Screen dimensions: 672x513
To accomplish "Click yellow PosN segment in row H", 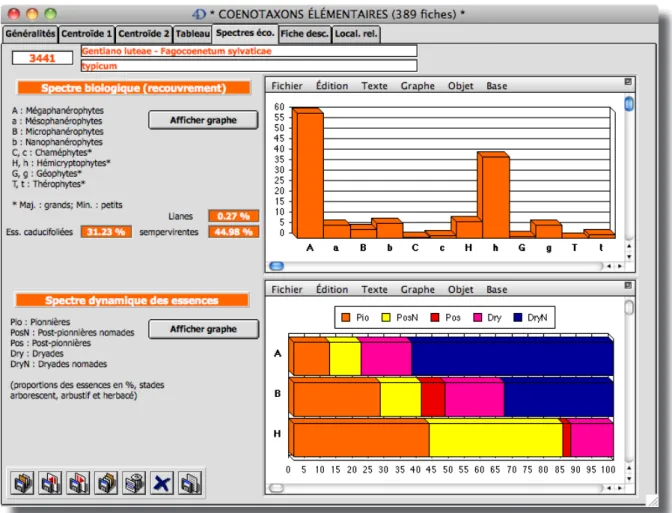I will coord(495,440).
